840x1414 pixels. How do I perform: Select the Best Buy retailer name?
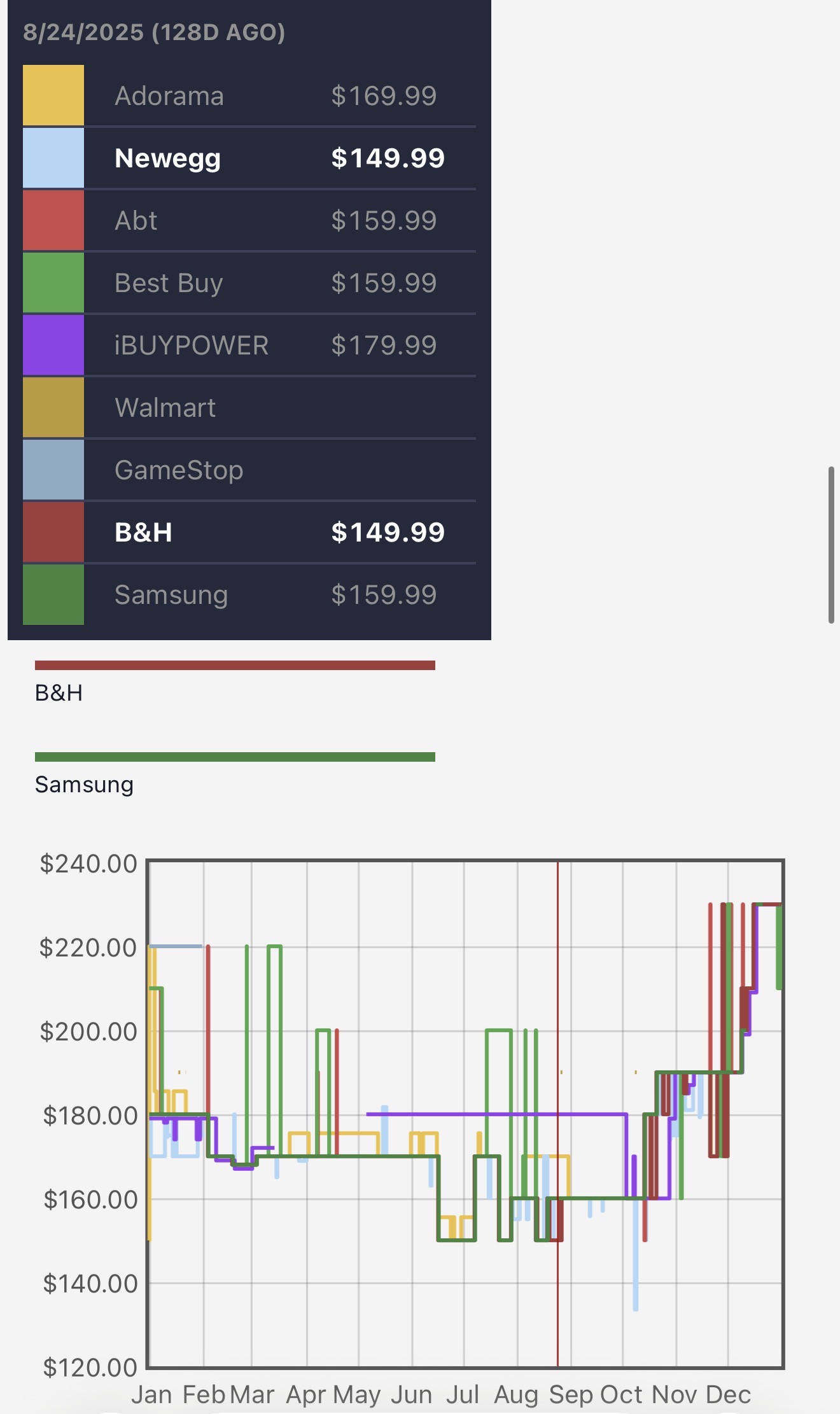(x=169, y=283)
